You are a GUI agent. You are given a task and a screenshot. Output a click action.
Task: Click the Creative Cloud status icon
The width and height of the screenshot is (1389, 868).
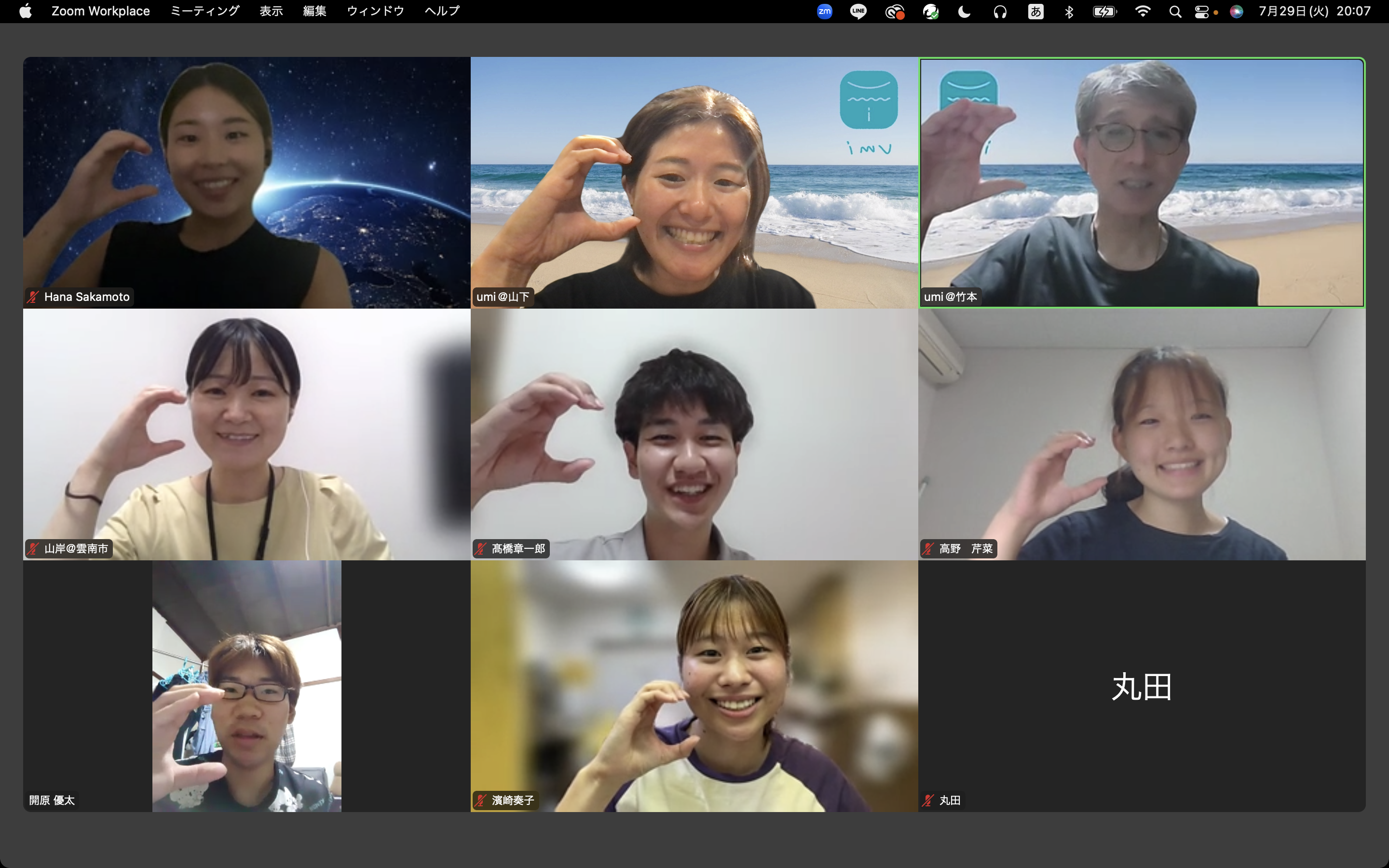894,12
